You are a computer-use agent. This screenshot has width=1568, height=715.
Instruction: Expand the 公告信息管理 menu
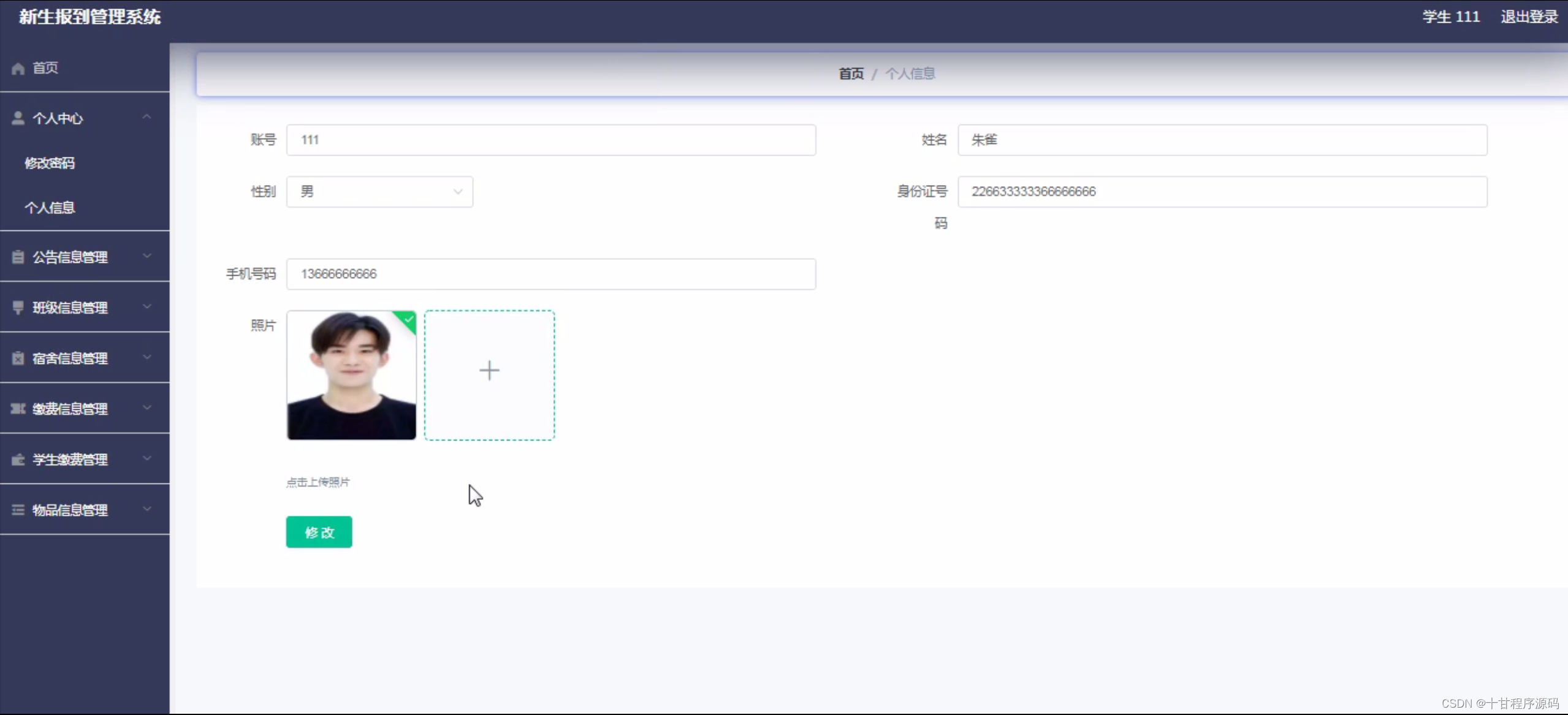click(147, 256)
